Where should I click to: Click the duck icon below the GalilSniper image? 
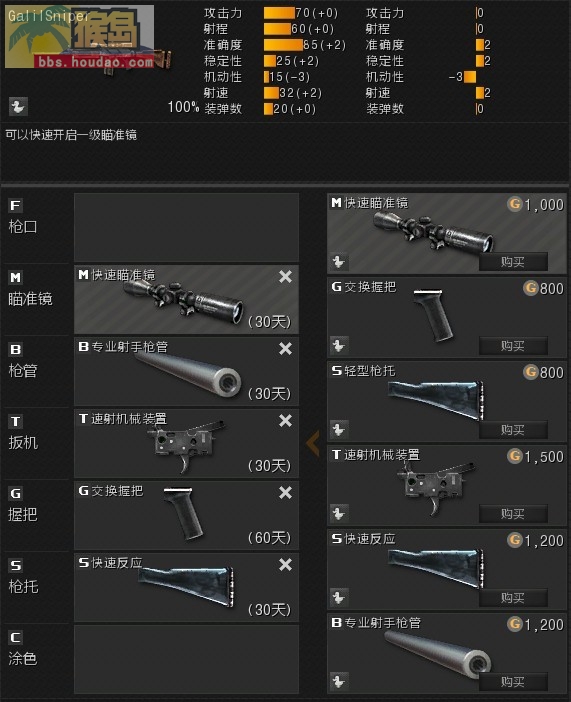click(18, 107)
